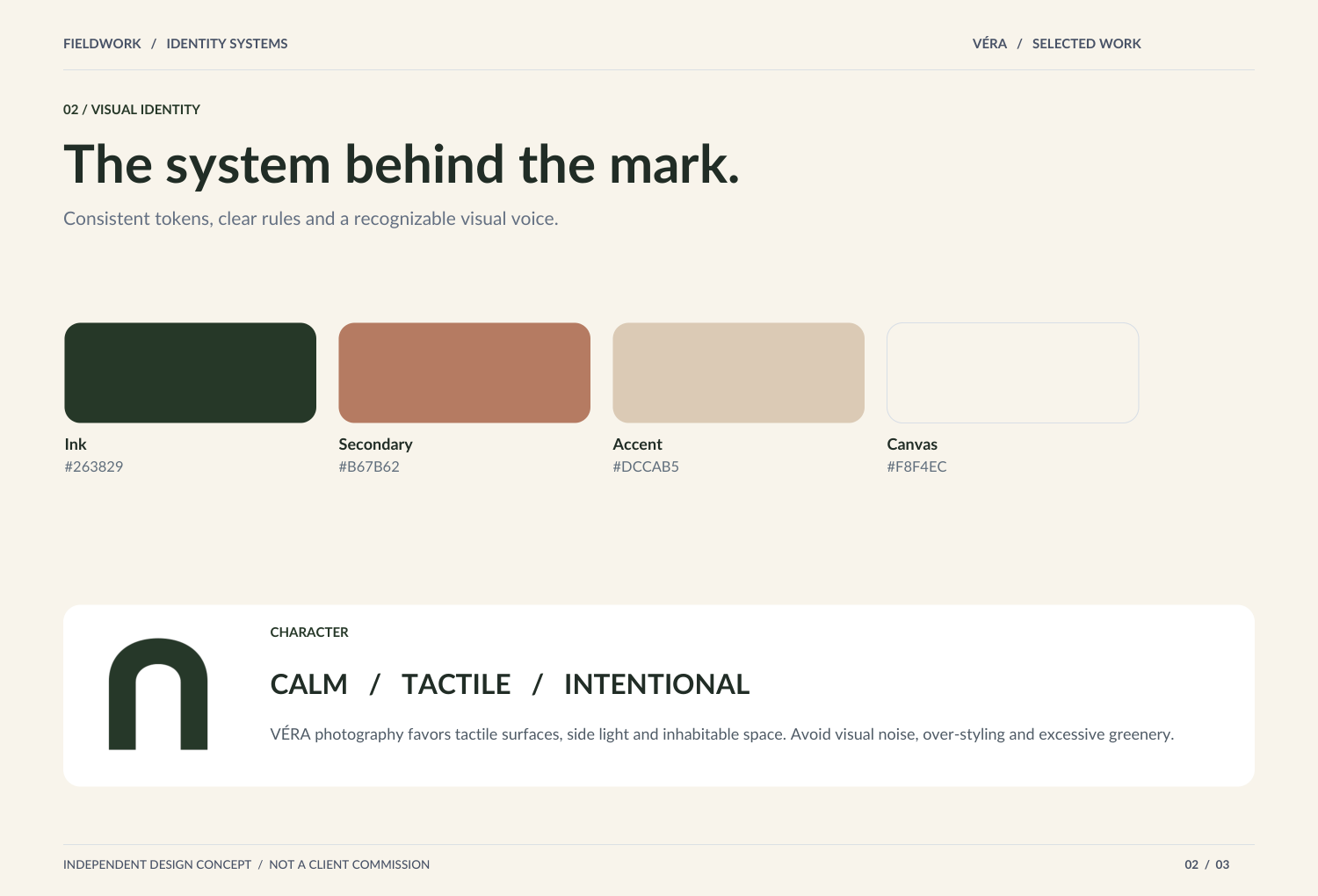Viewport: 1318px width, 896px height.
Task: Click SELECTED WORK in the header
Action: [x=1087, y=44]
